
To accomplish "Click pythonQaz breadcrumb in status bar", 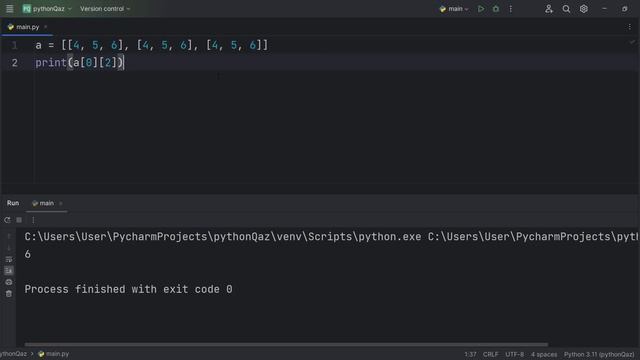I will [13, 354].
